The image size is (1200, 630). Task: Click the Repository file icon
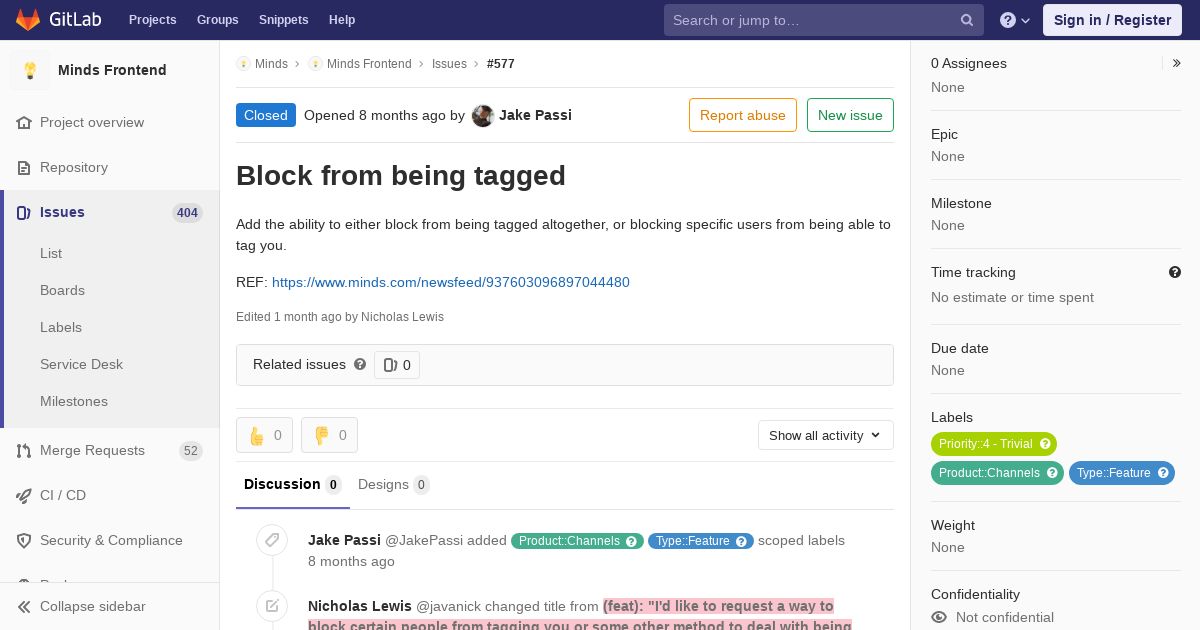pyautogui.click(x=24, y=168)
